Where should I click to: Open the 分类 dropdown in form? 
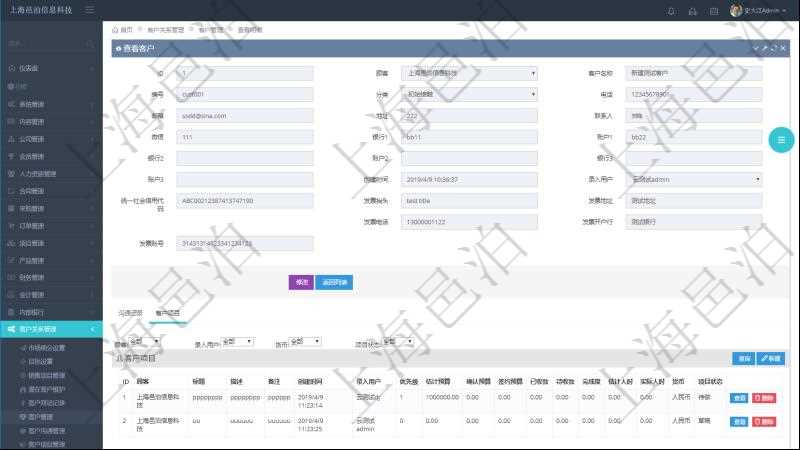[x=470, y=94]
